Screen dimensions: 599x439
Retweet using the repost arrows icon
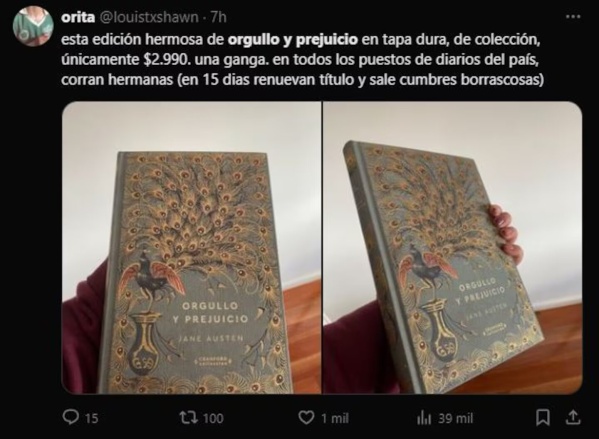189,418
